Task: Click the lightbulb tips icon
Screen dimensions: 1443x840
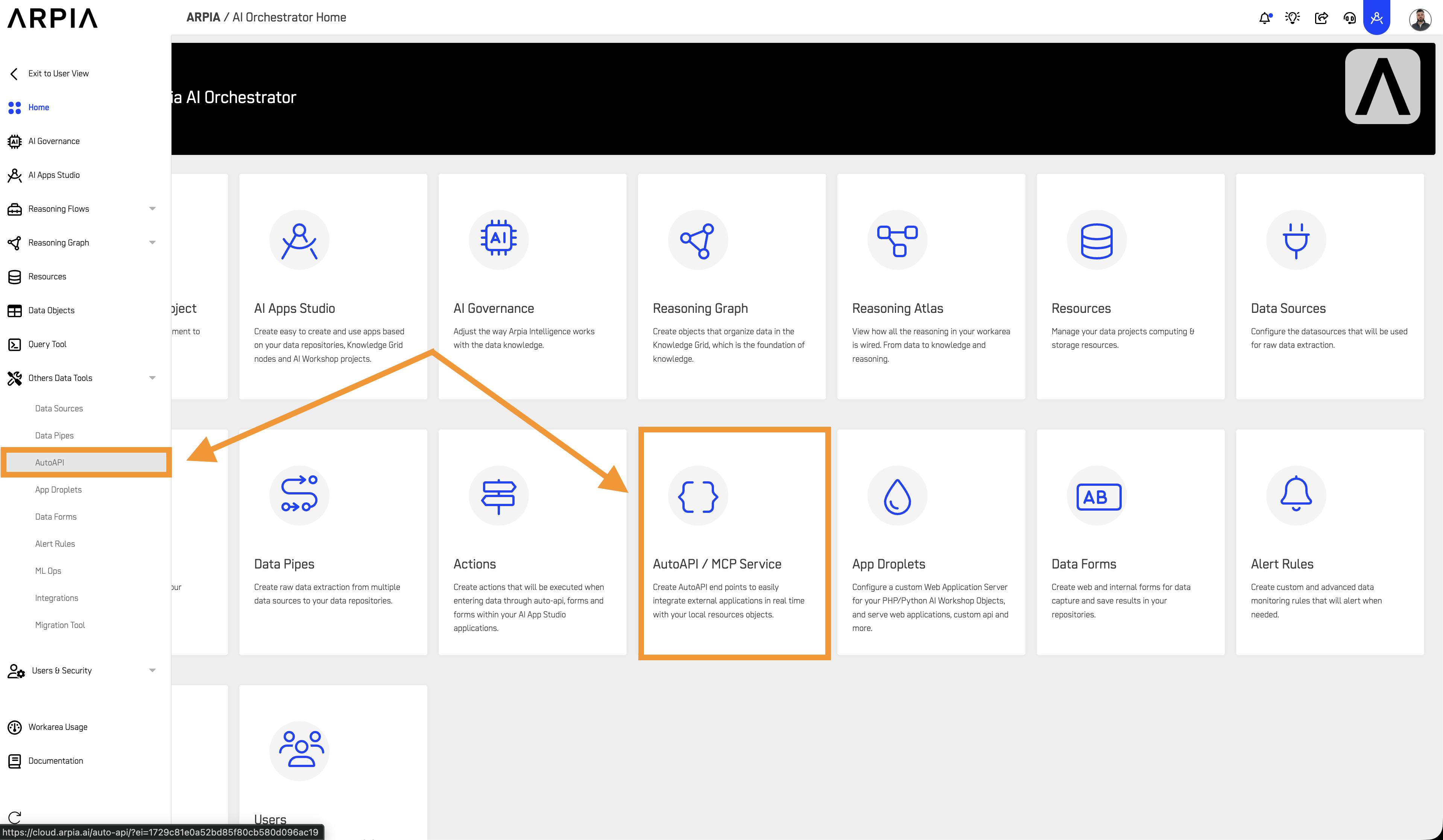Action: point(1293,18)
